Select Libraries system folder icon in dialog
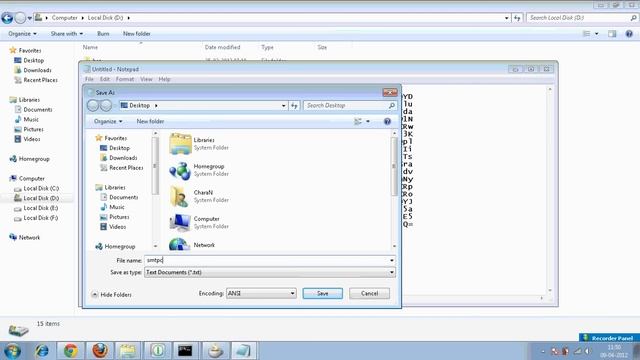 point(180,144)
